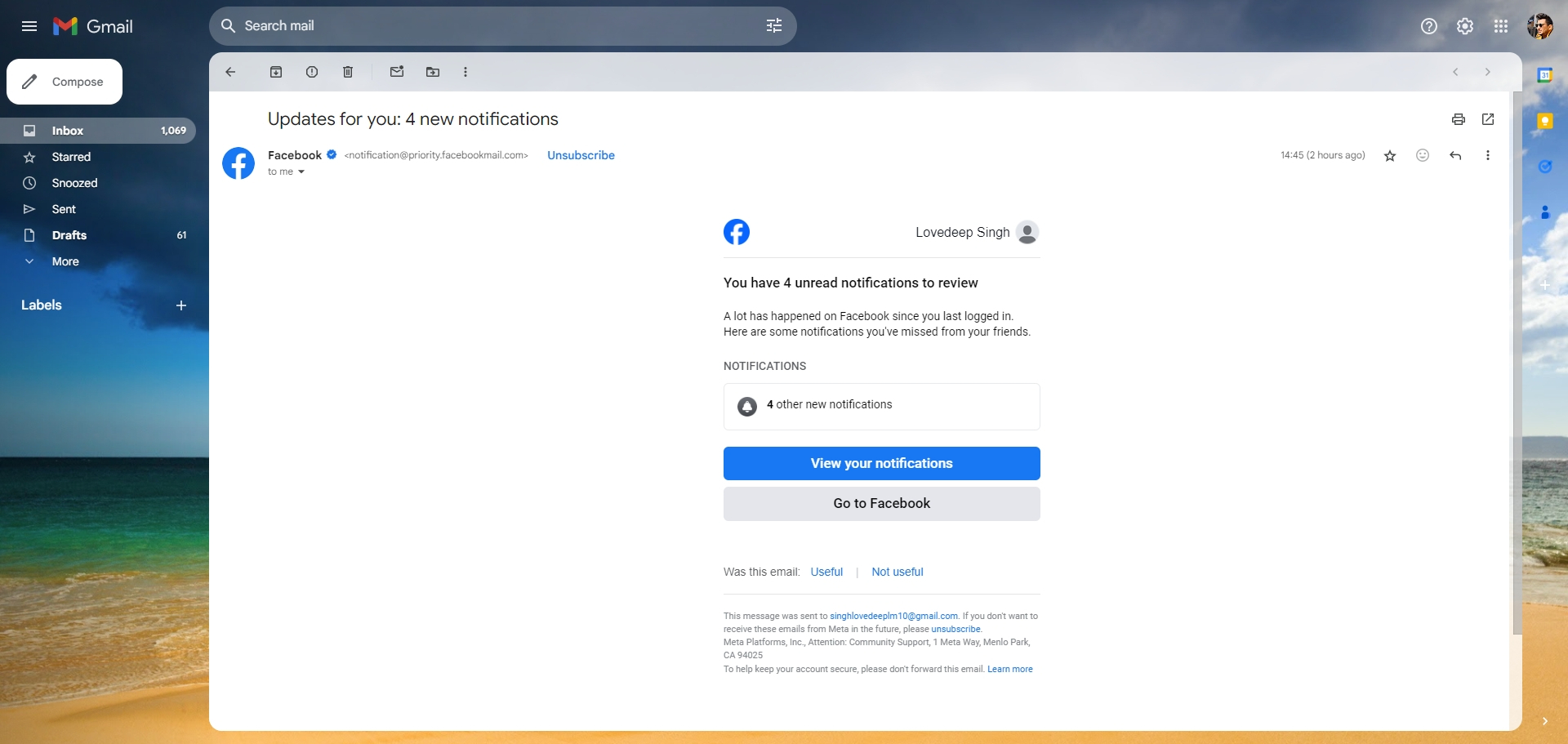This screenshot has height=744, width=1568.
Task: Create a new label plus button
Action: (x=181, y=305)
